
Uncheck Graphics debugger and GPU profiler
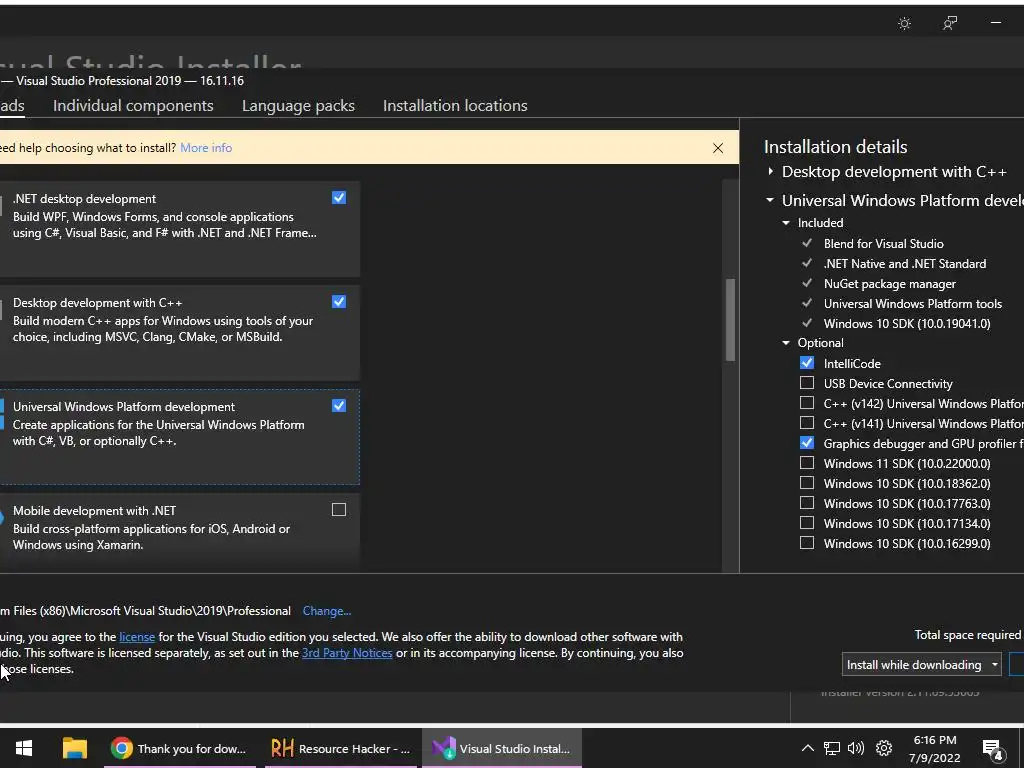[x=807, y=443]
